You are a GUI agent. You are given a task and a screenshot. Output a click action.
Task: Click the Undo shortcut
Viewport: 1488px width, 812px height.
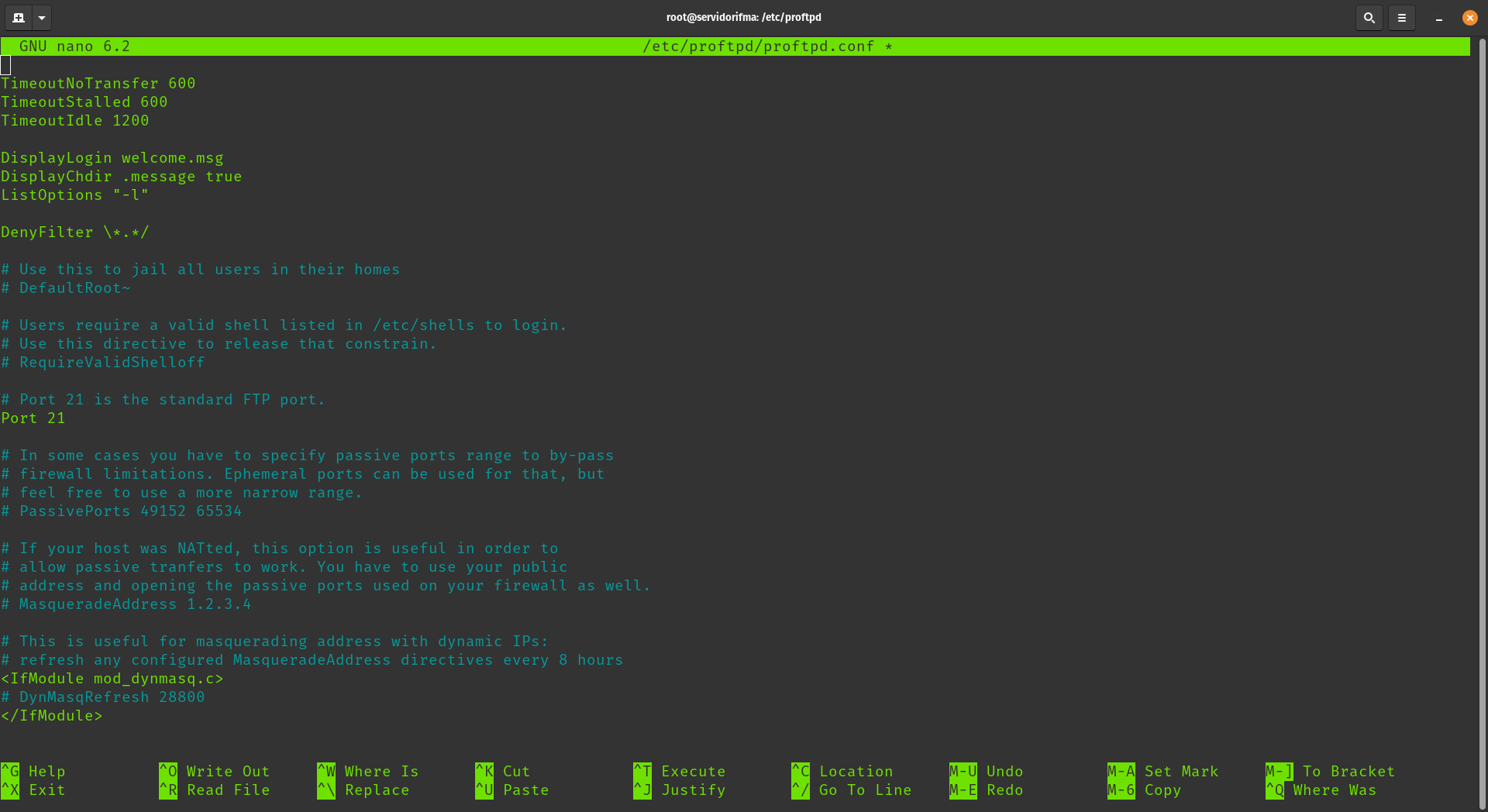(x=987, y=771)
